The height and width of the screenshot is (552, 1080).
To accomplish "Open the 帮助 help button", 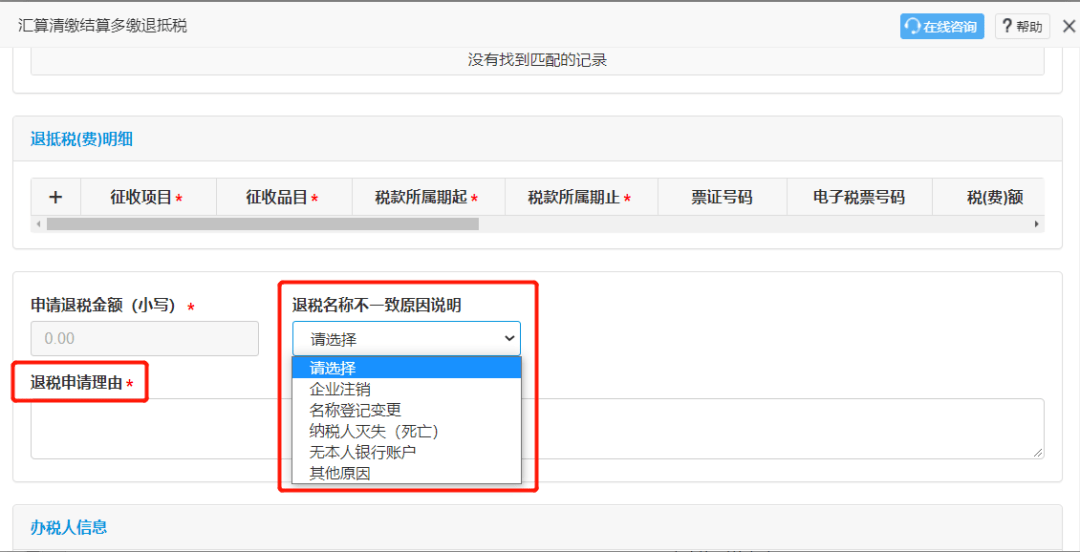I will point(1021,27).
